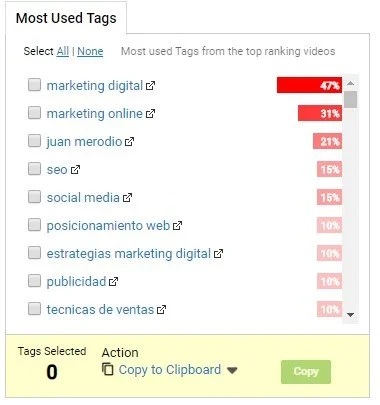The width and height of the screenshot is (380, 405).
Task: Click the clipboard icon next to Copy to Clipboard
Action: (x=107, y=369)
